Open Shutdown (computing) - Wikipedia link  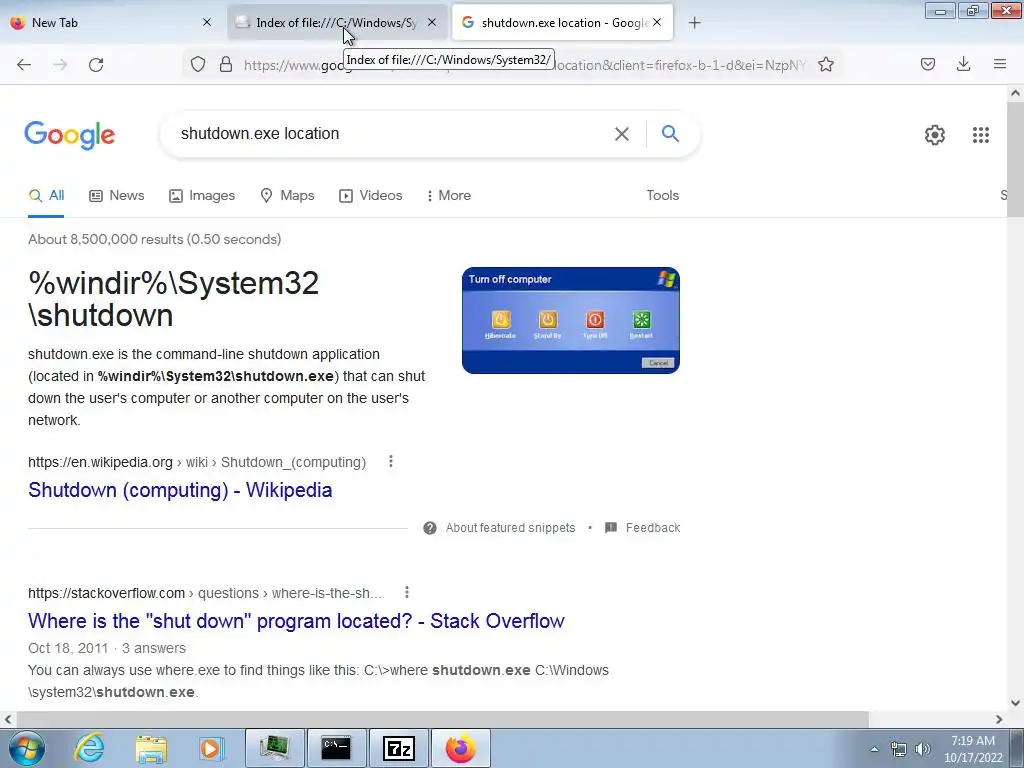(x=180, y=490)
